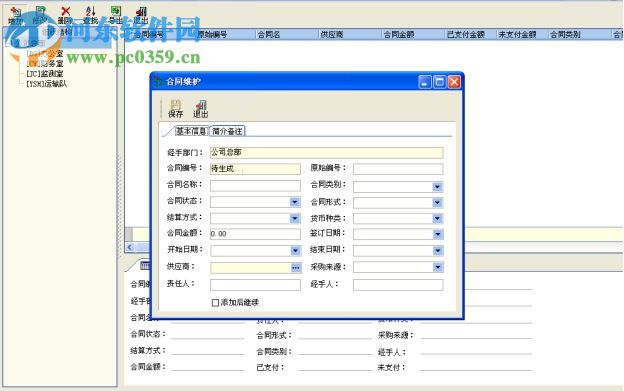Screen dimensions: 624x391
Task: Select the [YSH]运输队 tree node
Action: pos(47,84)
